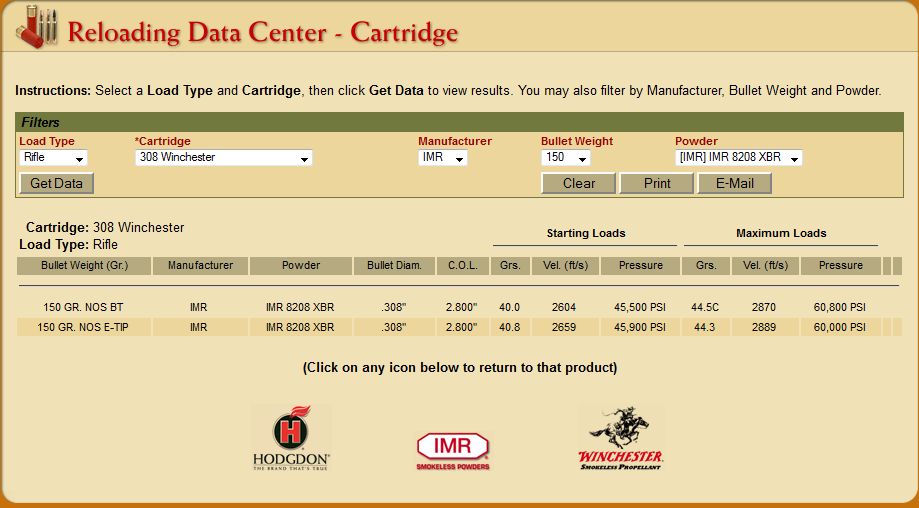
Task: Click the Reloading Data Center - Cartridge title
Action: 263,32
